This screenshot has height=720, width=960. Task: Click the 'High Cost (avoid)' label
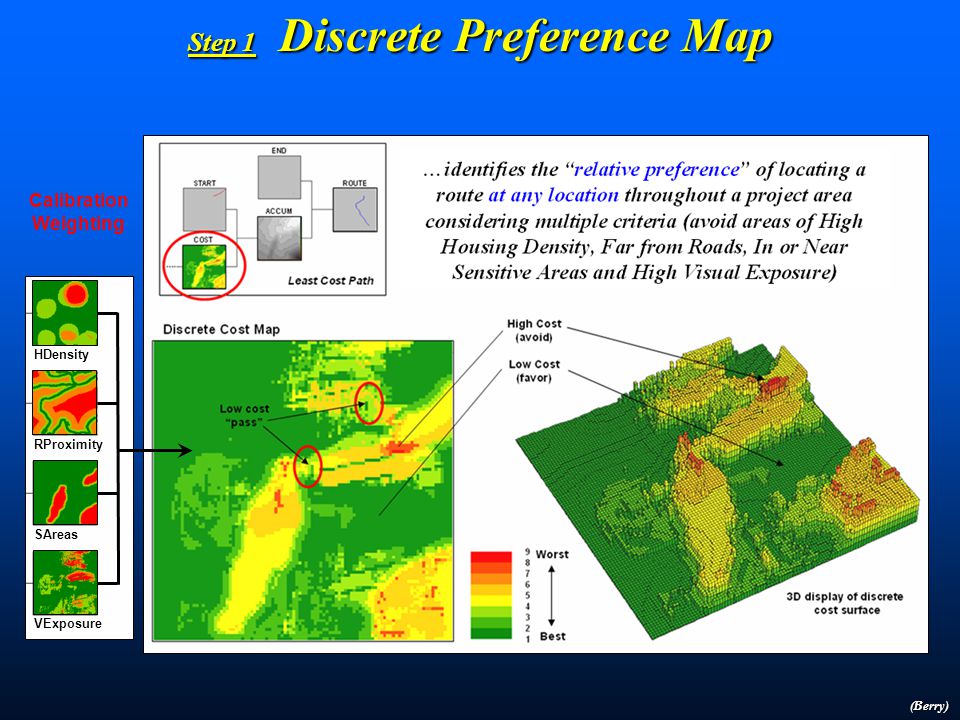[534, 331]
